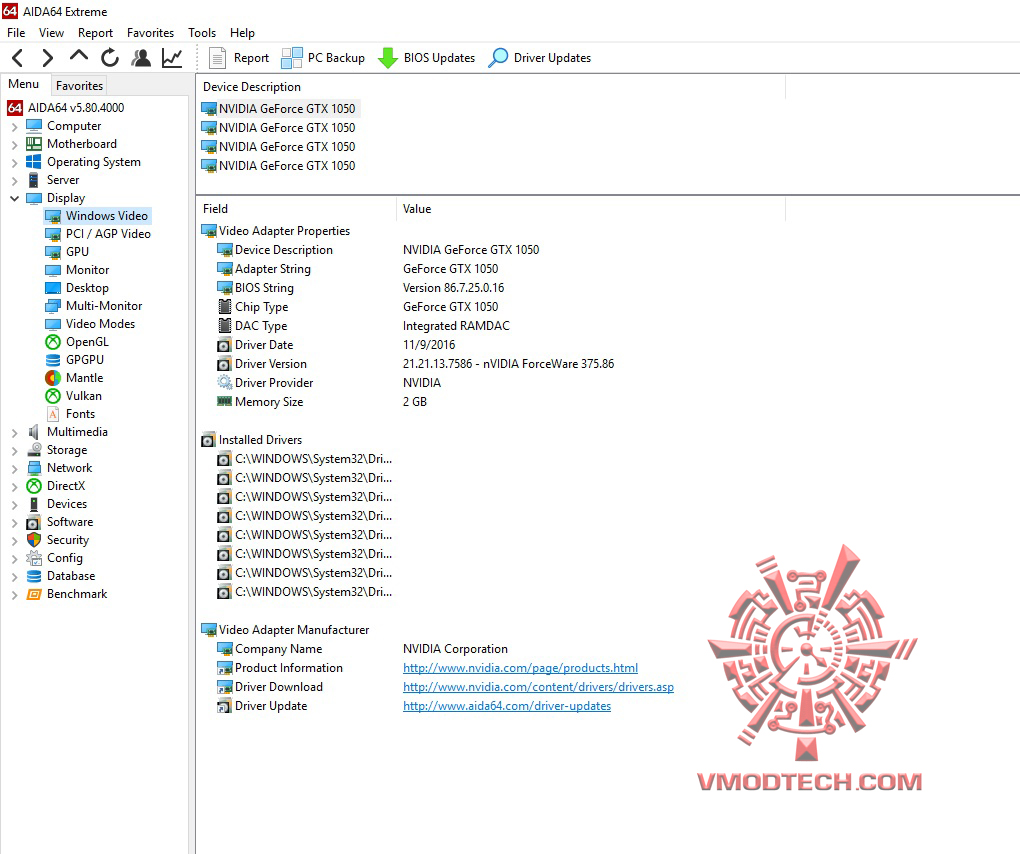Select the Desktop item icon
This screenshot has width=1020, height=854.
coord(53,288)
